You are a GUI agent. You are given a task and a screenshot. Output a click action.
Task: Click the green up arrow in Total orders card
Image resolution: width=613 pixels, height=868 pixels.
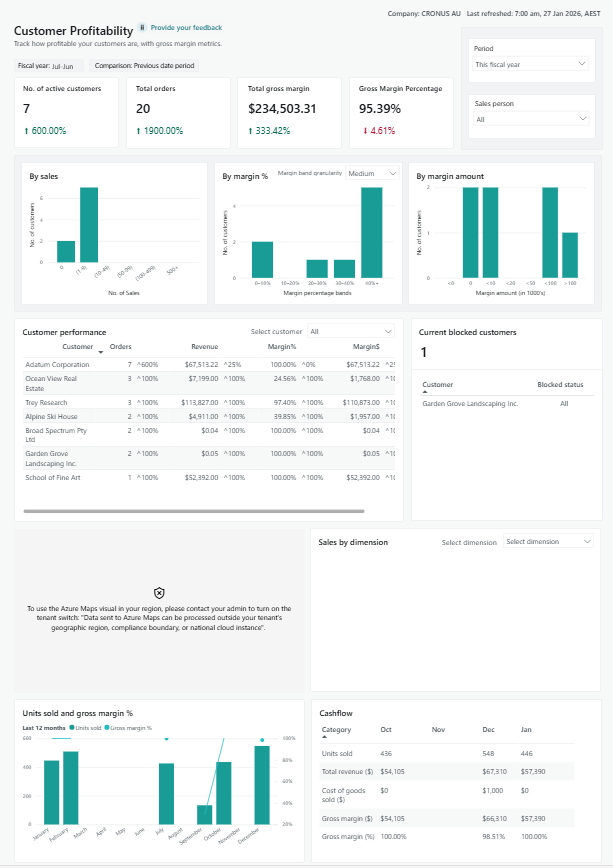[x=138, y=131]
